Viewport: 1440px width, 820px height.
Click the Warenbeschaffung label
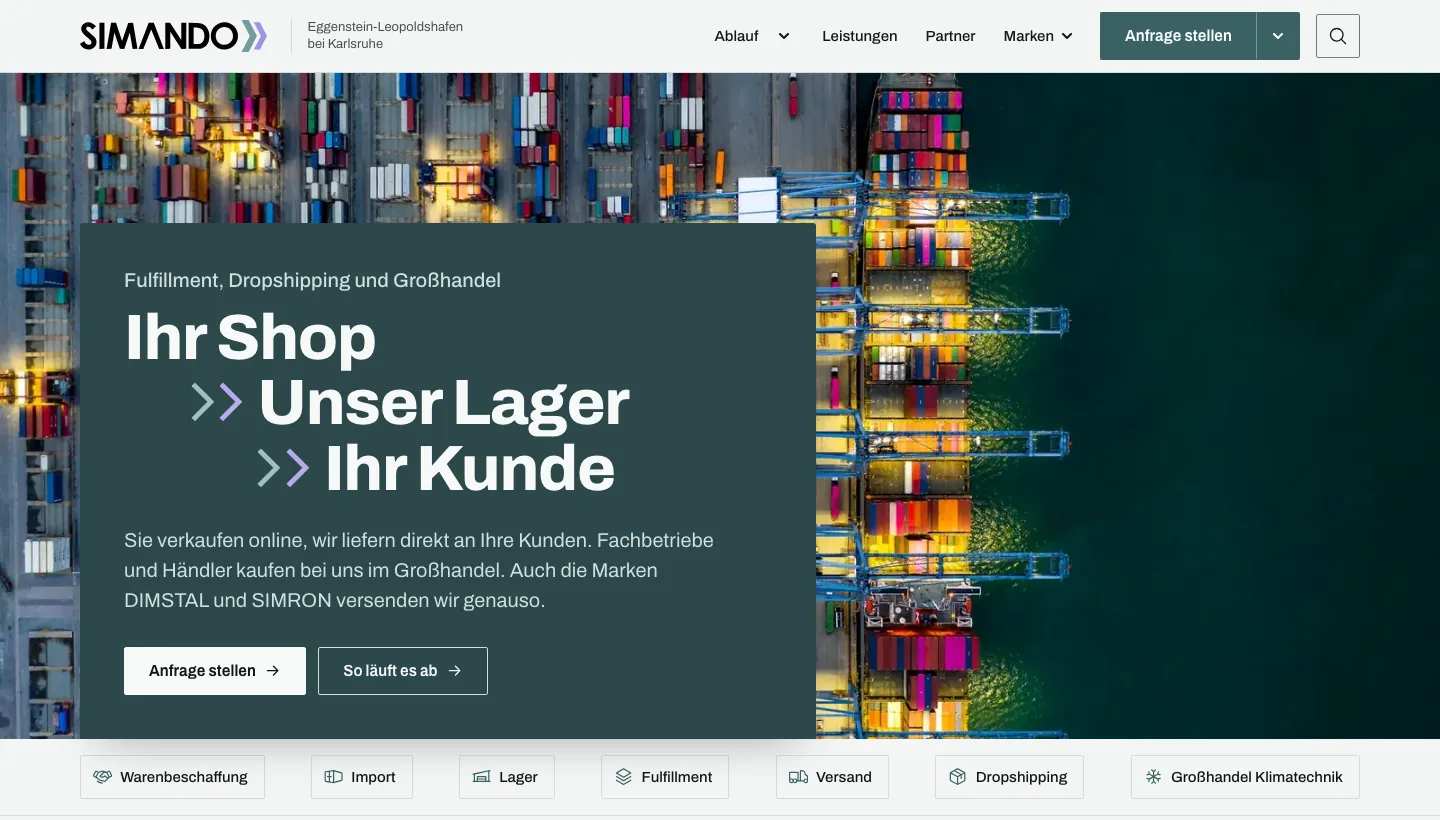[x=184, y=777]
